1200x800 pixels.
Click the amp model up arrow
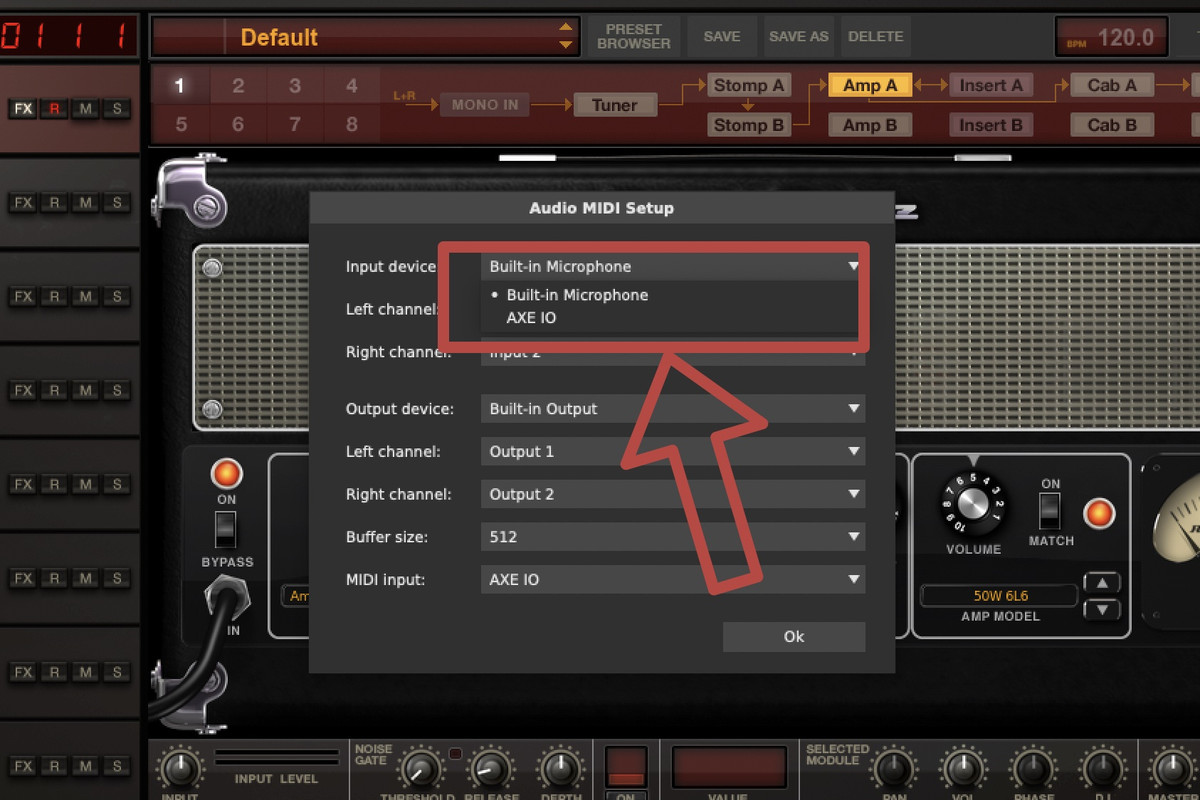(x=1102, y=584)
